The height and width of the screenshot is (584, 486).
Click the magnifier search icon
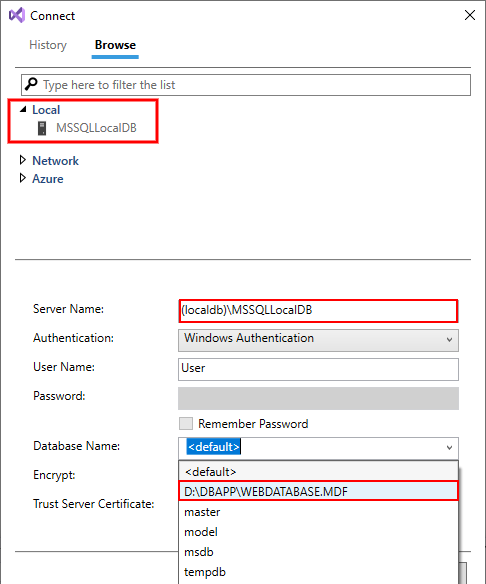(31, 84)
